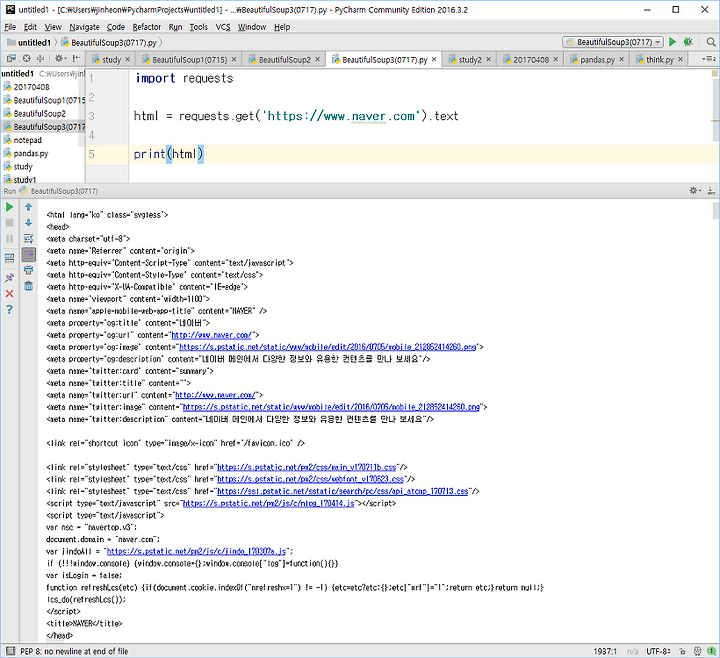This screenshot has height=658, width=720.
Task: Open nlog_170414.js script link
Action: 268,503
